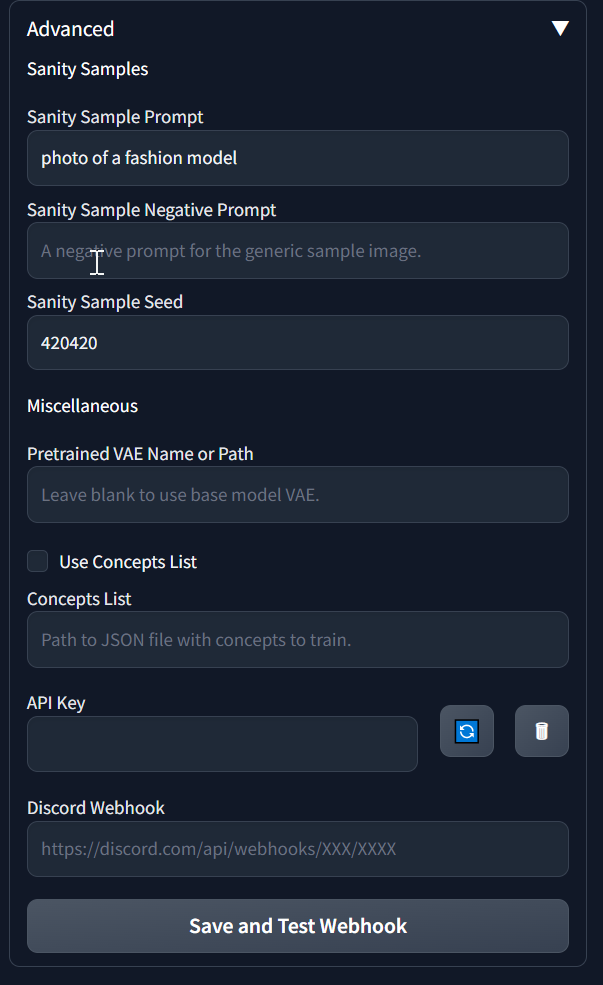Click the Pretrained VAE Name or Path field

click(298, 494)
